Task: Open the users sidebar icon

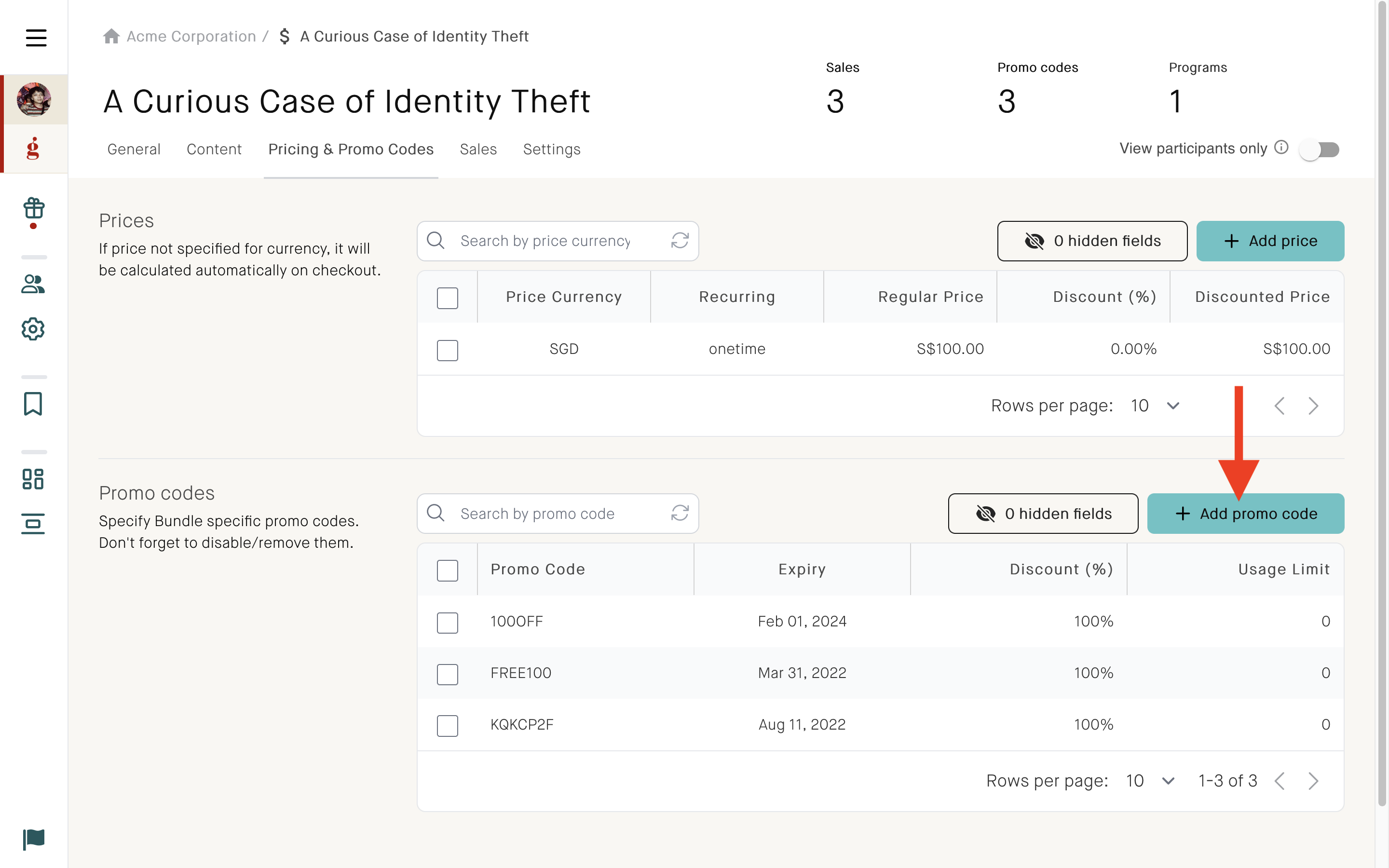Action: 33,284
